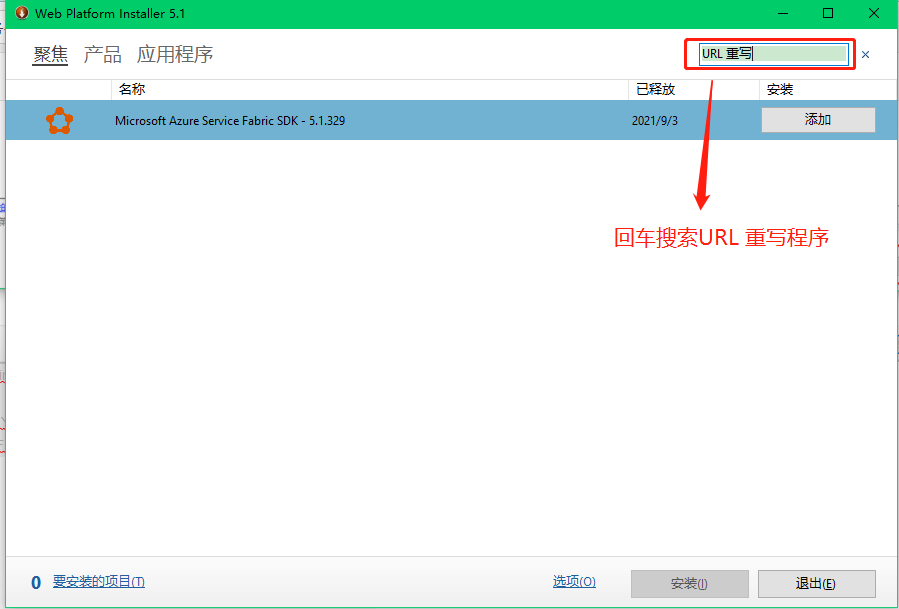The height and width of the screenshot is (609, 899).
Task: Click 添加 to add Service Fabric SDK
Action: click(818, 119)
